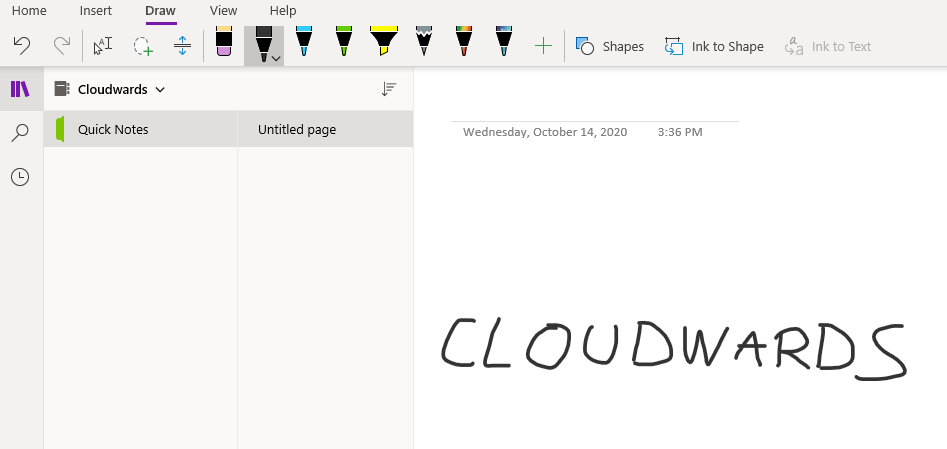This screenshot has width=947, height=449.
Task: Pick the selected black pen
Action: pos(262,44)
